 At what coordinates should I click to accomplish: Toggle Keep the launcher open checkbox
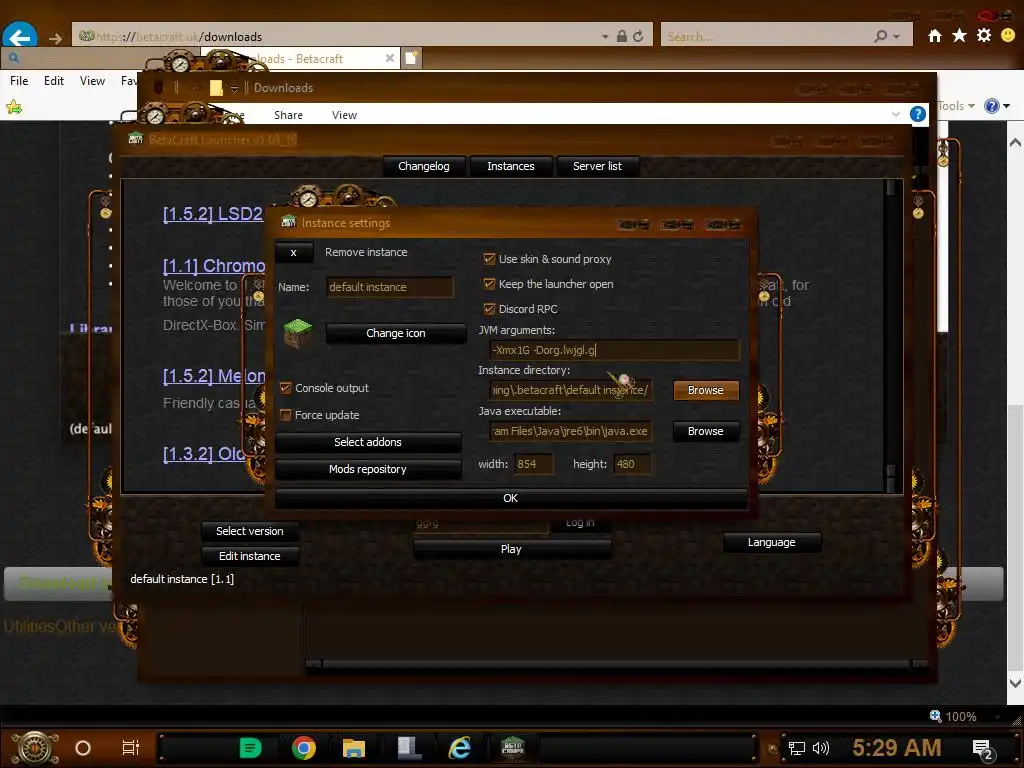point(489,284)
